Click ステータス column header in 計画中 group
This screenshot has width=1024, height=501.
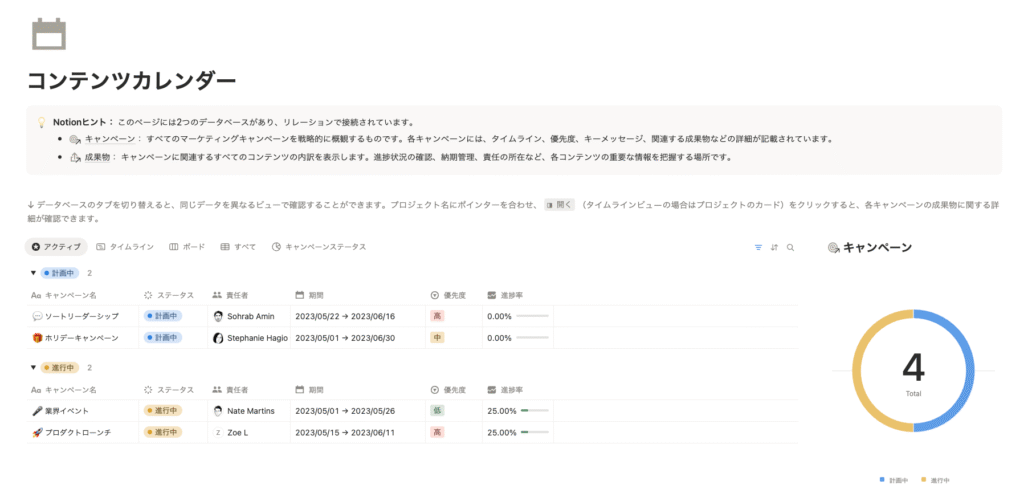(x=168, y=295)
